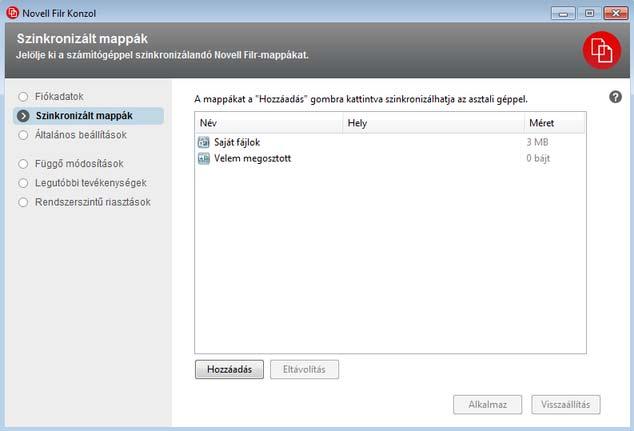The height and width of the screenshot is (431, 634).
Task: Sort by the Név column header
Action: pos(269,123)
